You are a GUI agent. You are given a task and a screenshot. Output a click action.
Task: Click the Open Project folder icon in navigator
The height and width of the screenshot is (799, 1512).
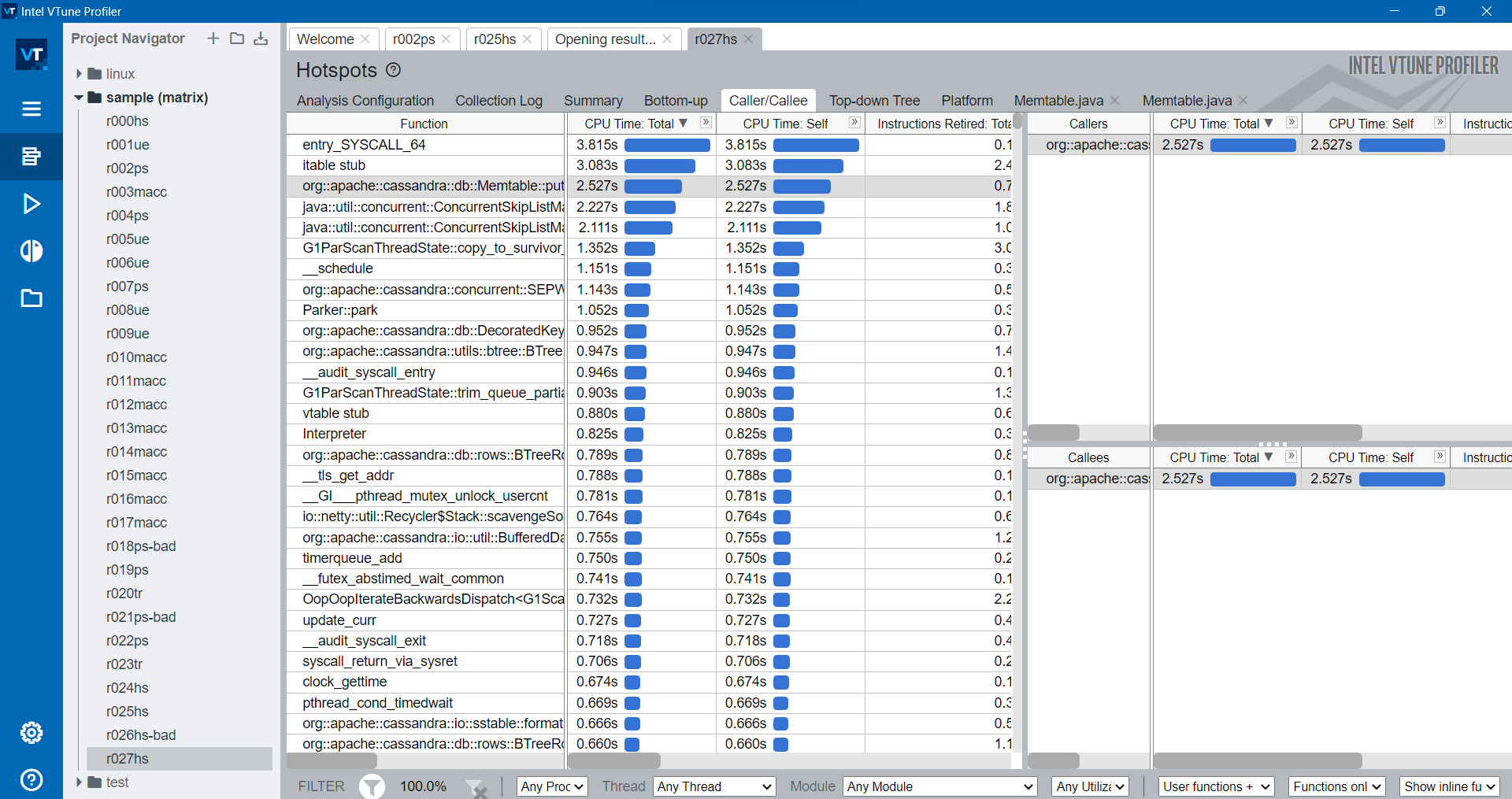click(237, 39)
